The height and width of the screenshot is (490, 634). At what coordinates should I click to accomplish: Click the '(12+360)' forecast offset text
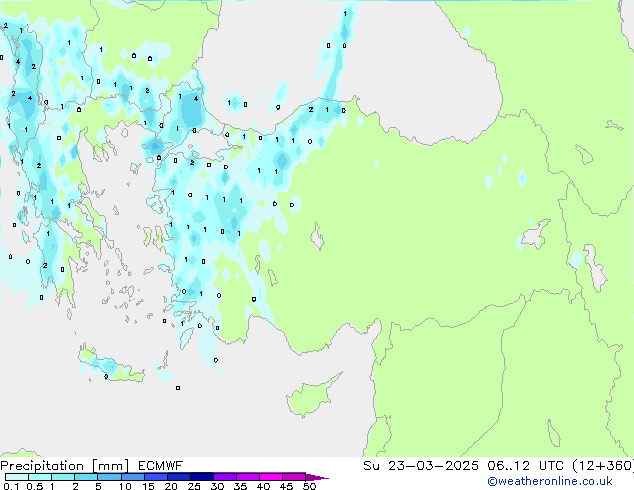[603, 466]
